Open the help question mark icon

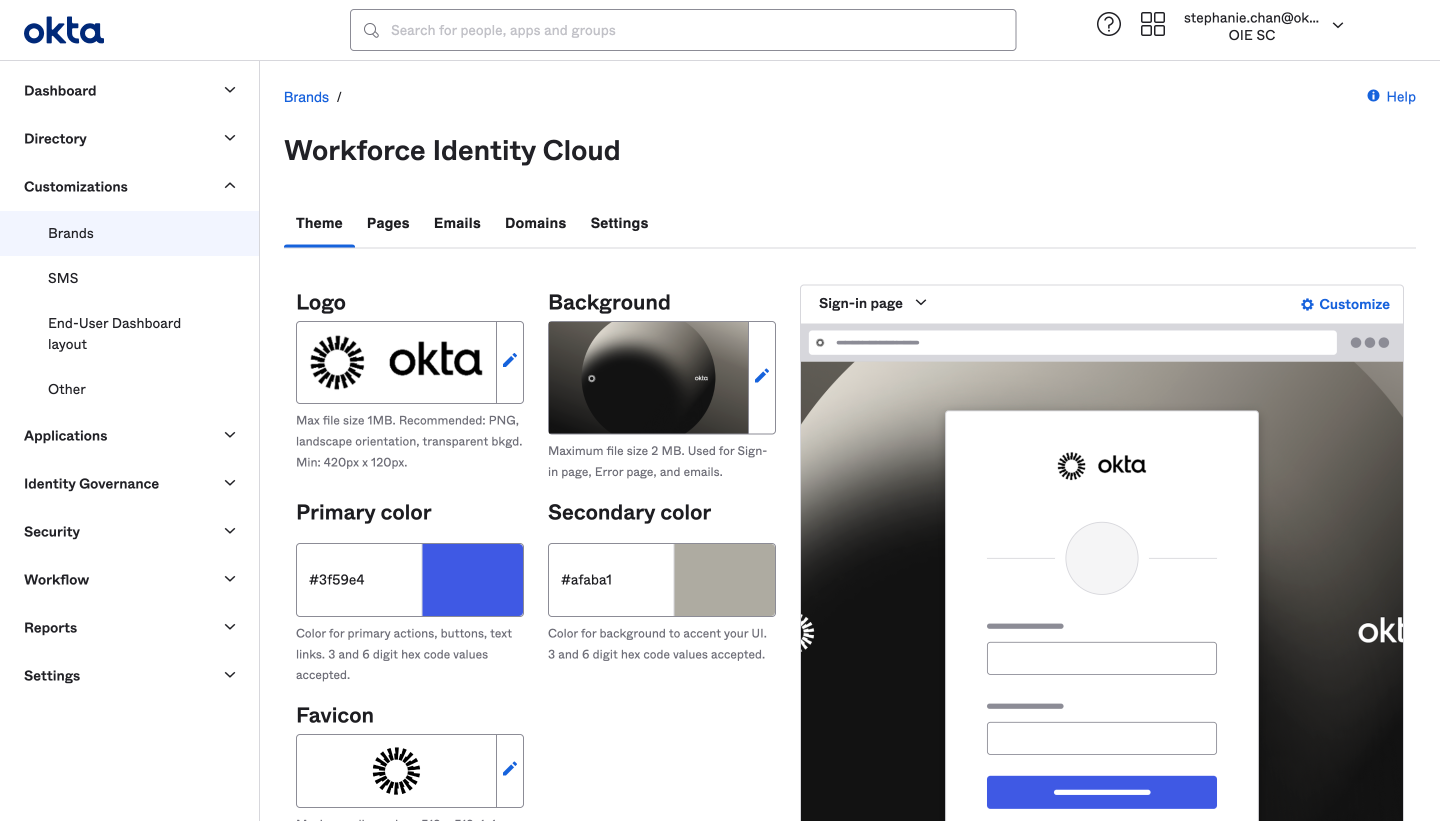pos(1109,25)
